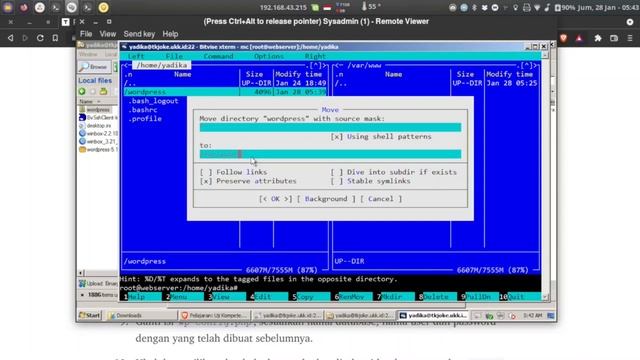The height and width of the screenshot is (360, 640).
Task: Click the 'to:' destination input field
Action: 330,154
